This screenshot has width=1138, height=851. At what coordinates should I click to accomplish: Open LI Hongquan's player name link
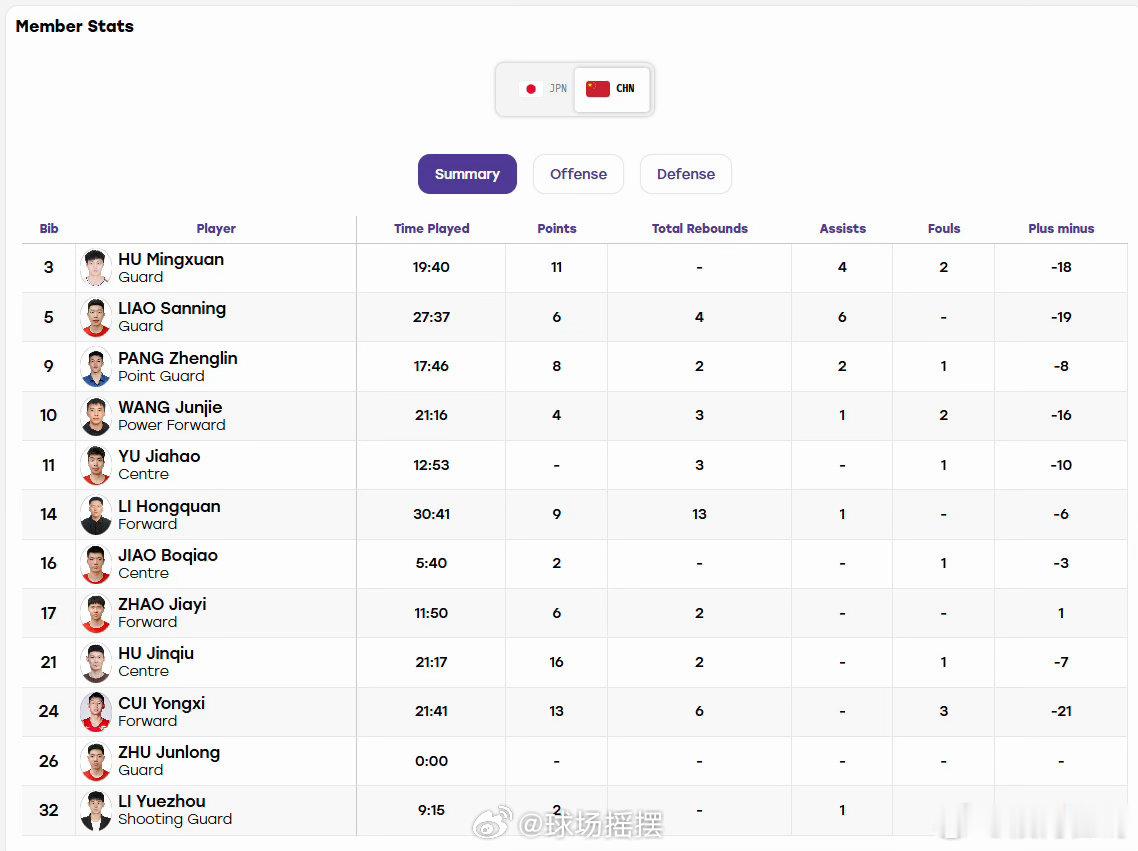click(169, 506)
